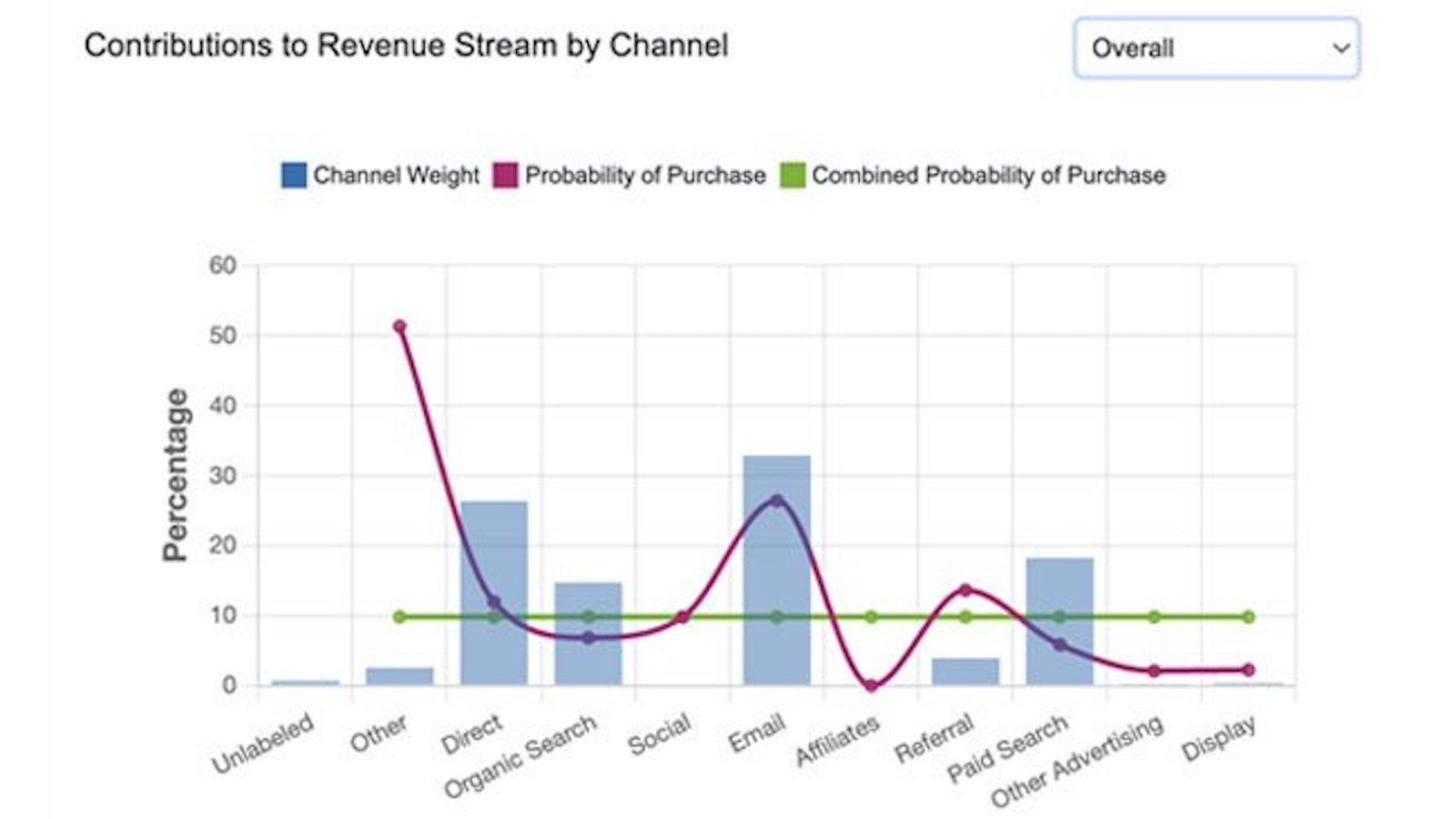Click the green data point above Social

click(x=682, y=615)
